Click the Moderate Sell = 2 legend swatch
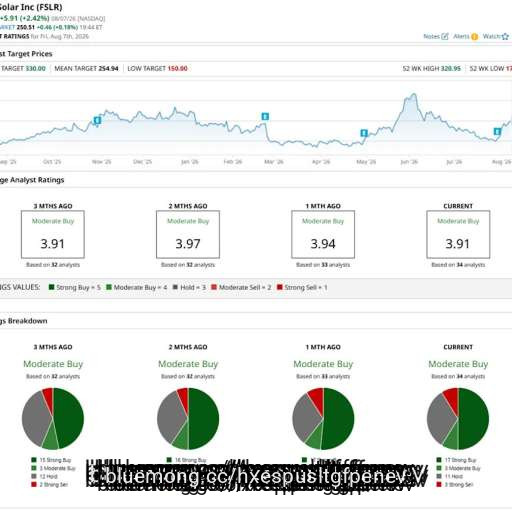Viewport: 512px width, 512px height. click(214, 287)
